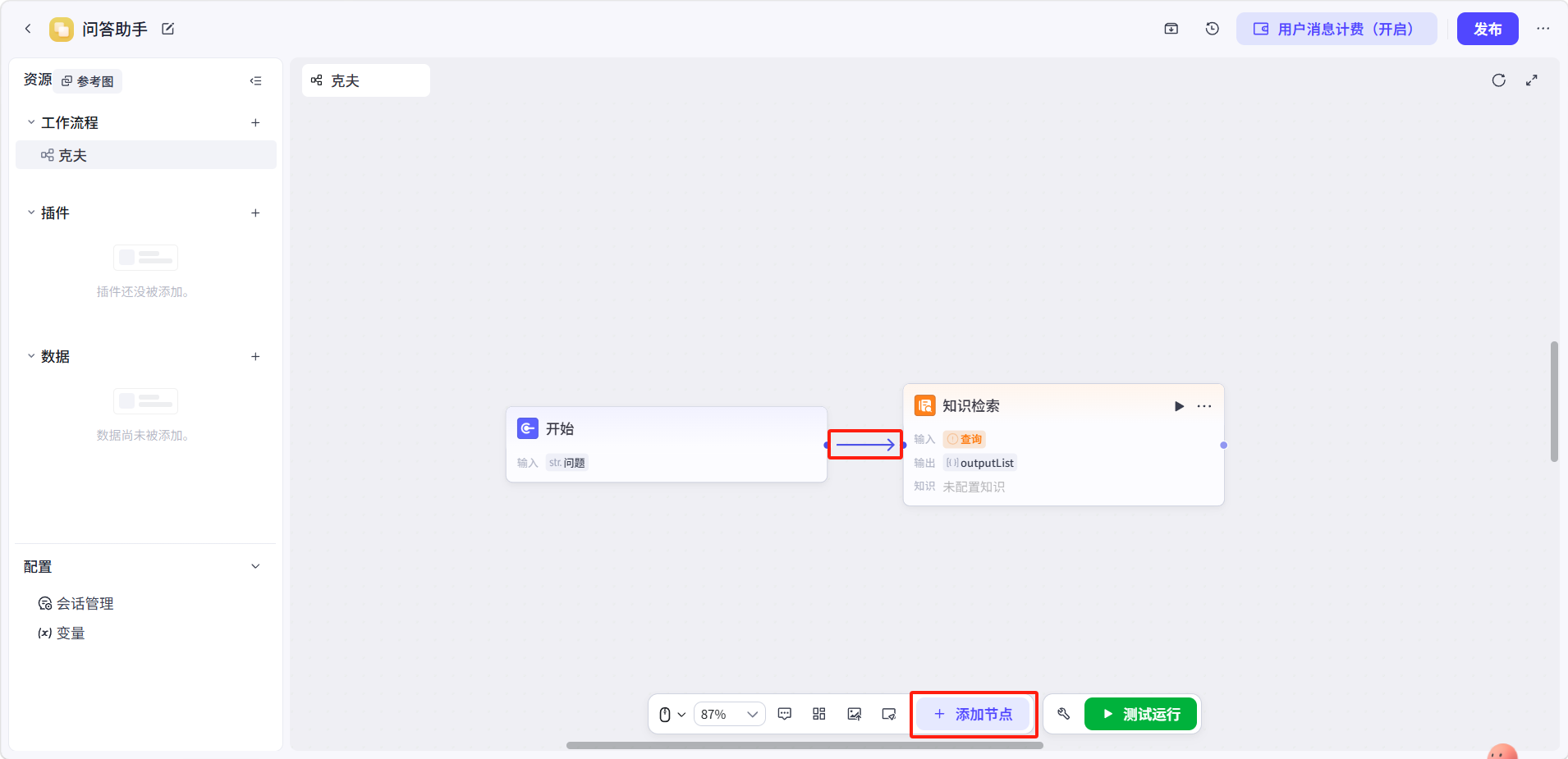Open 知识检索 node more options
Screen dimensions: 1568x759
1204,406
